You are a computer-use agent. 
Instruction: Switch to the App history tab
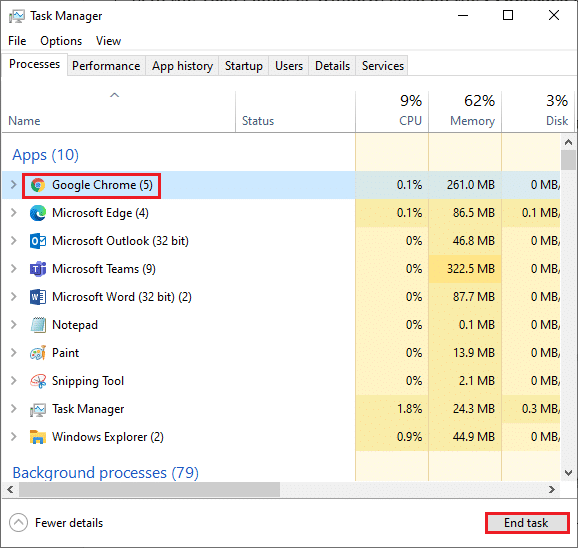tap(182, 66)
